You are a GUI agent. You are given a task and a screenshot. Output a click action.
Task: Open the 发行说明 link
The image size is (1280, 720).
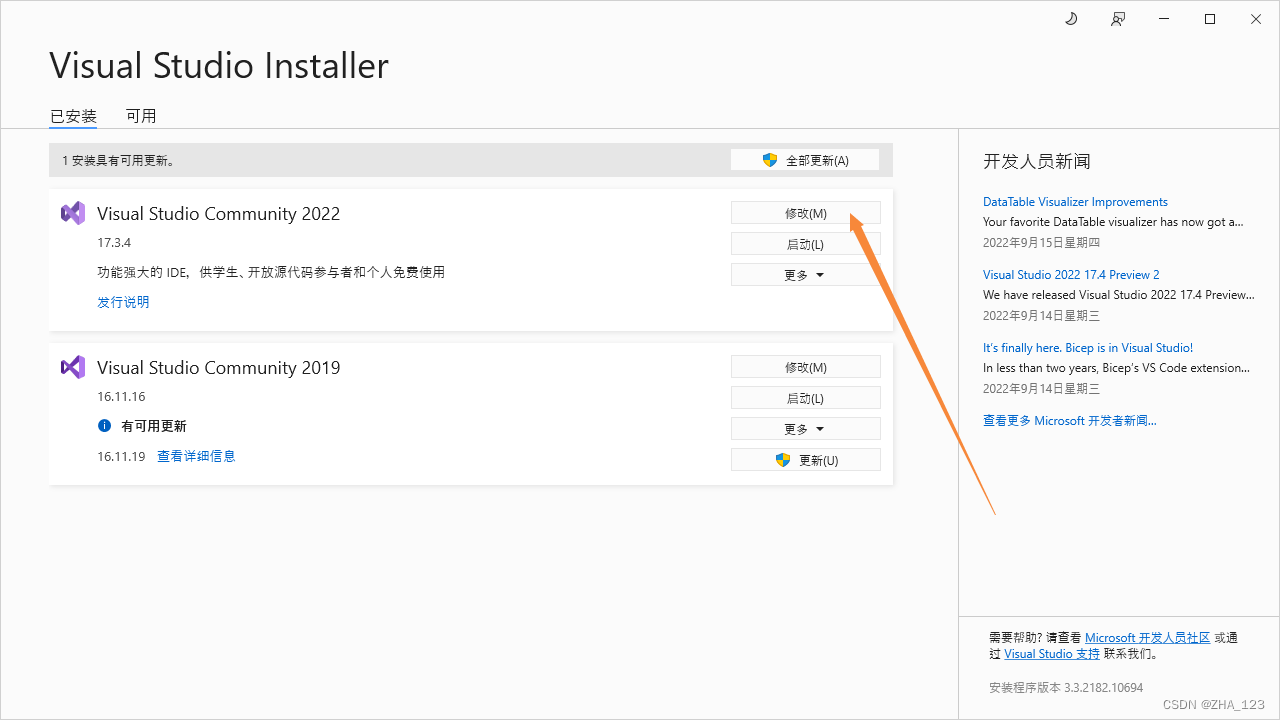pos(123,302)
